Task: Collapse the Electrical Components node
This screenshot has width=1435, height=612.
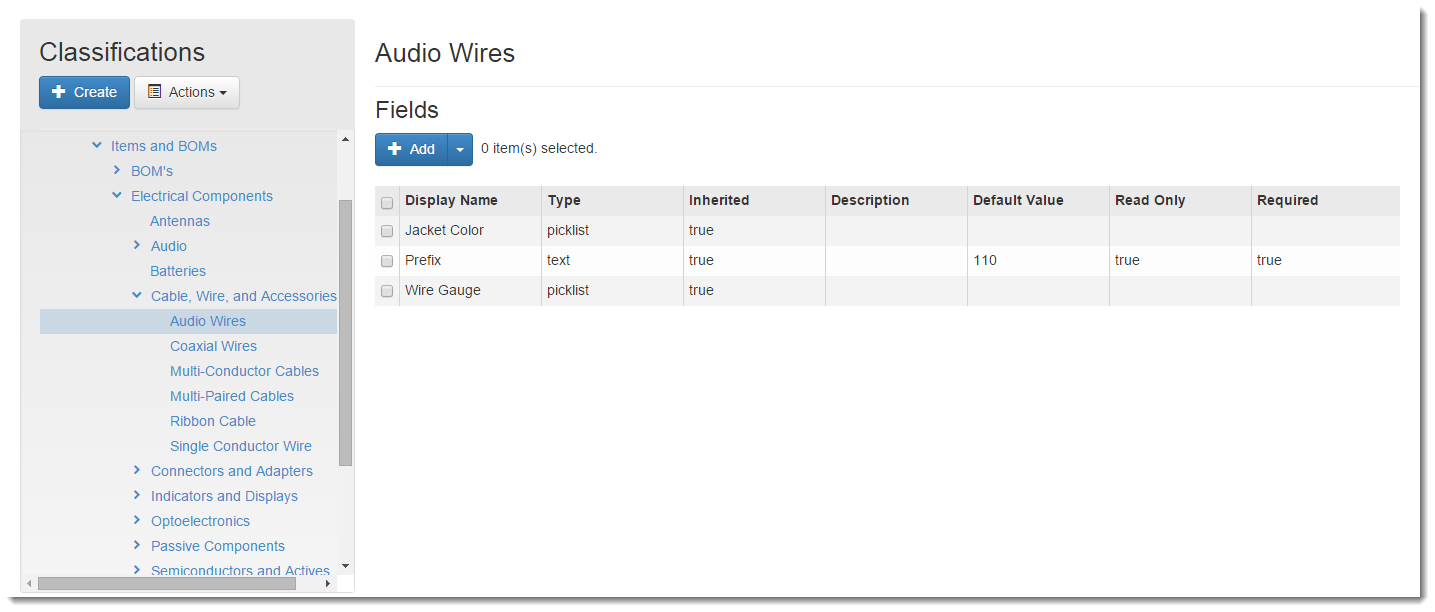Action: click(117, 195)
